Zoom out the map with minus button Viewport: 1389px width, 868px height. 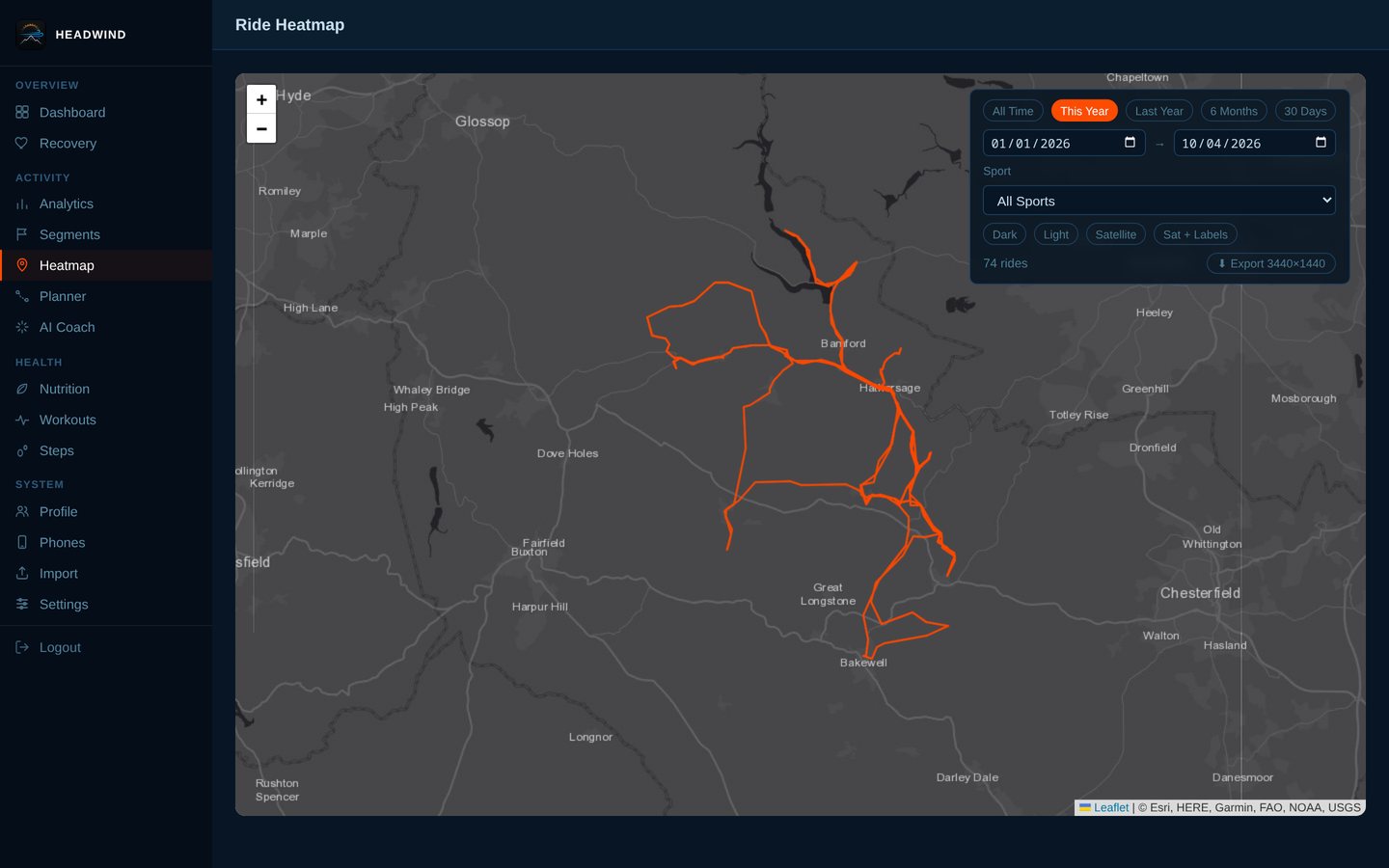pyautogui.click(x=261, y=128)
